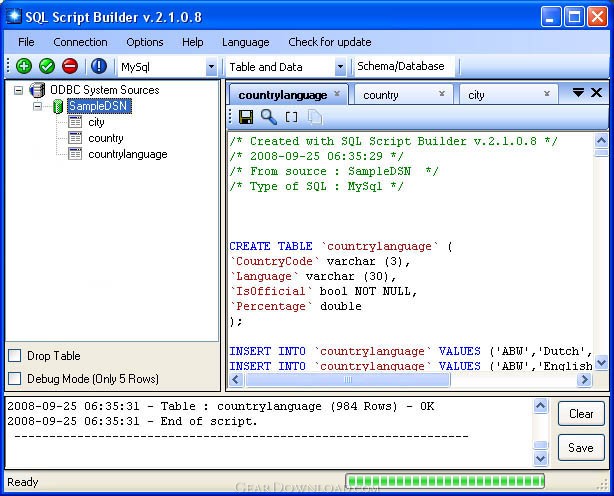Open the Language menu
Screen dimensions: 614x496
[246, 42]
